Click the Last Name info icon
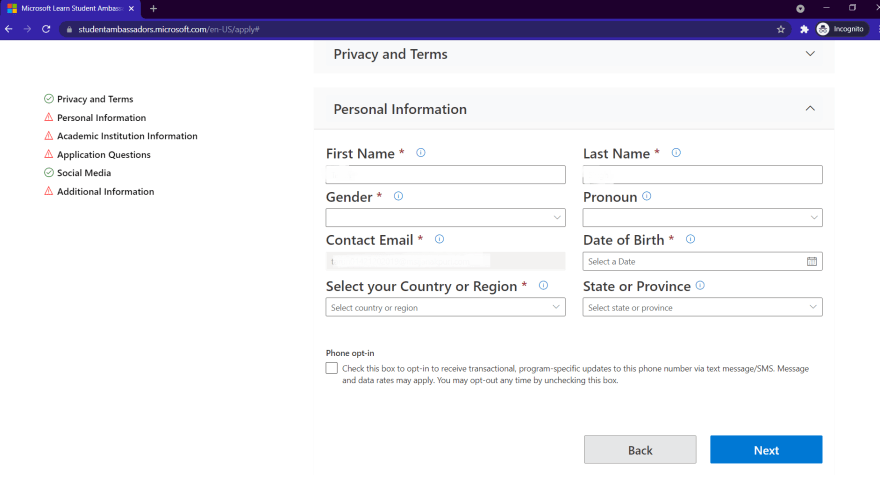Viewport: 880px width, 477px height. pyautogui.click(x=676, y=153)
